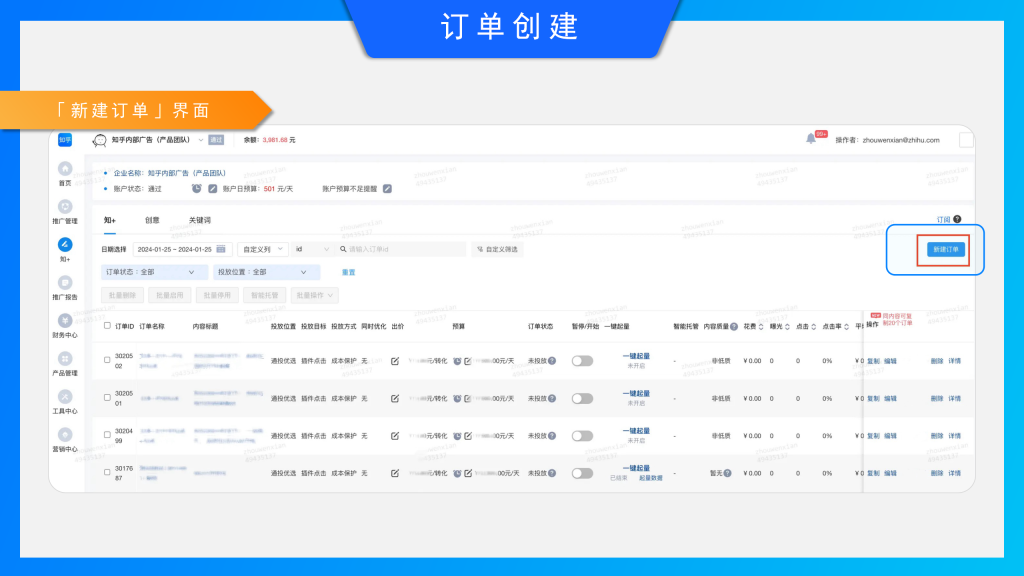Screen dimensions: 1024x576
Task: Click 批量启用 button
Action: 170,295
